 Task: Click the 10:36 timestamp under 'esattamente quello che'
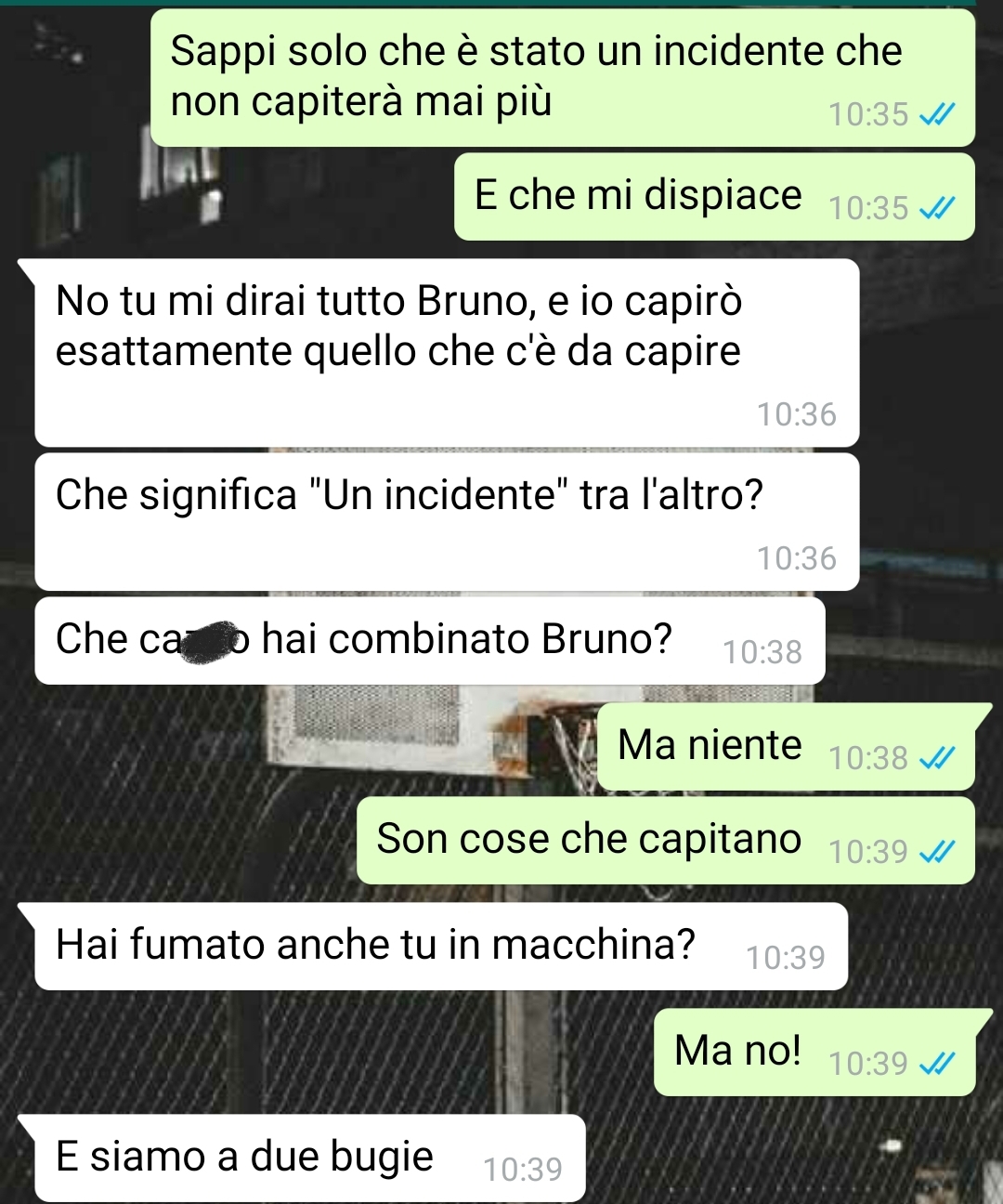(x=796, y=414)
